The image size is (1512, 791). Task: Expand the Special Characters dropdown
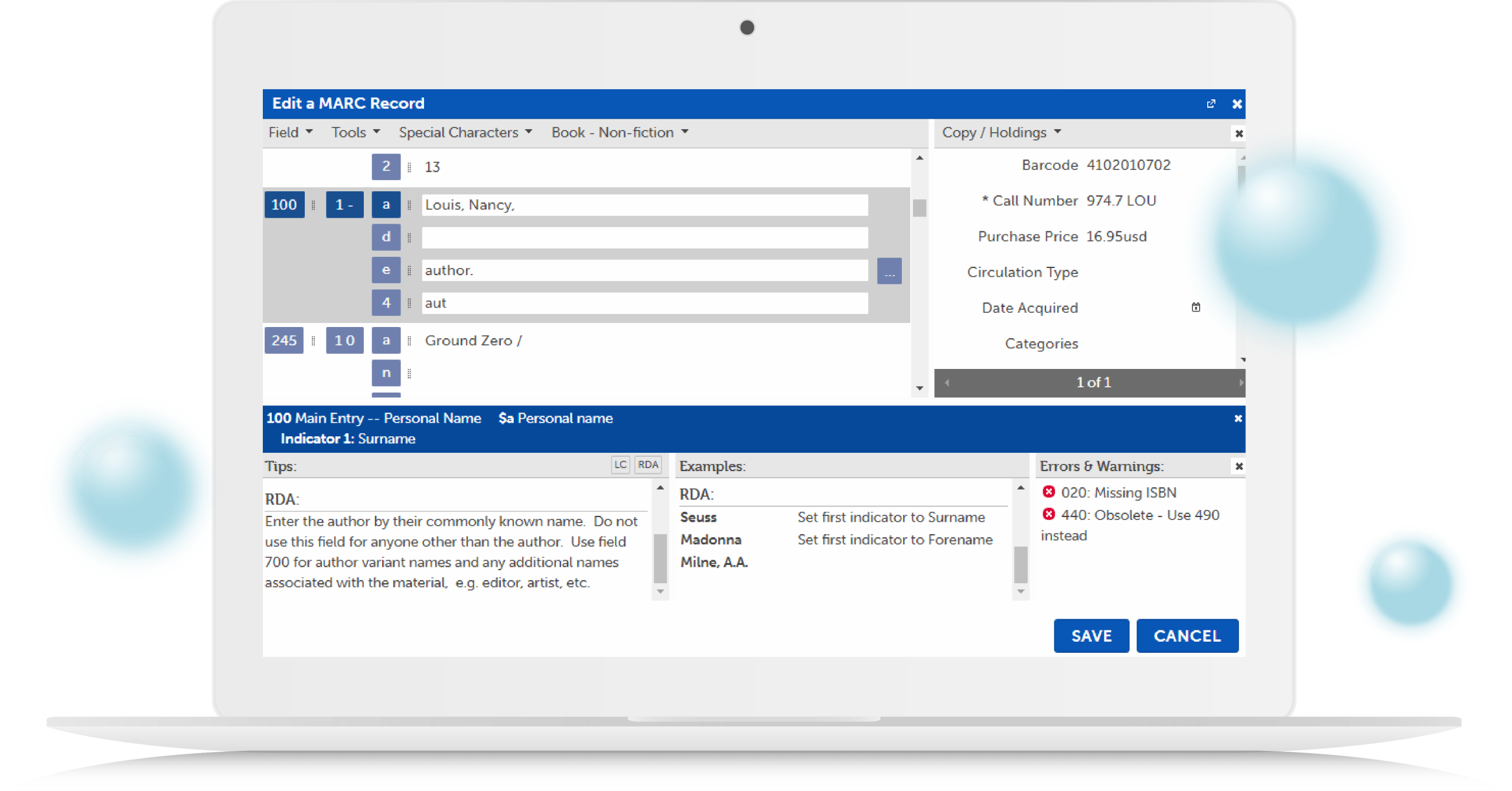[x=465, y=132]
